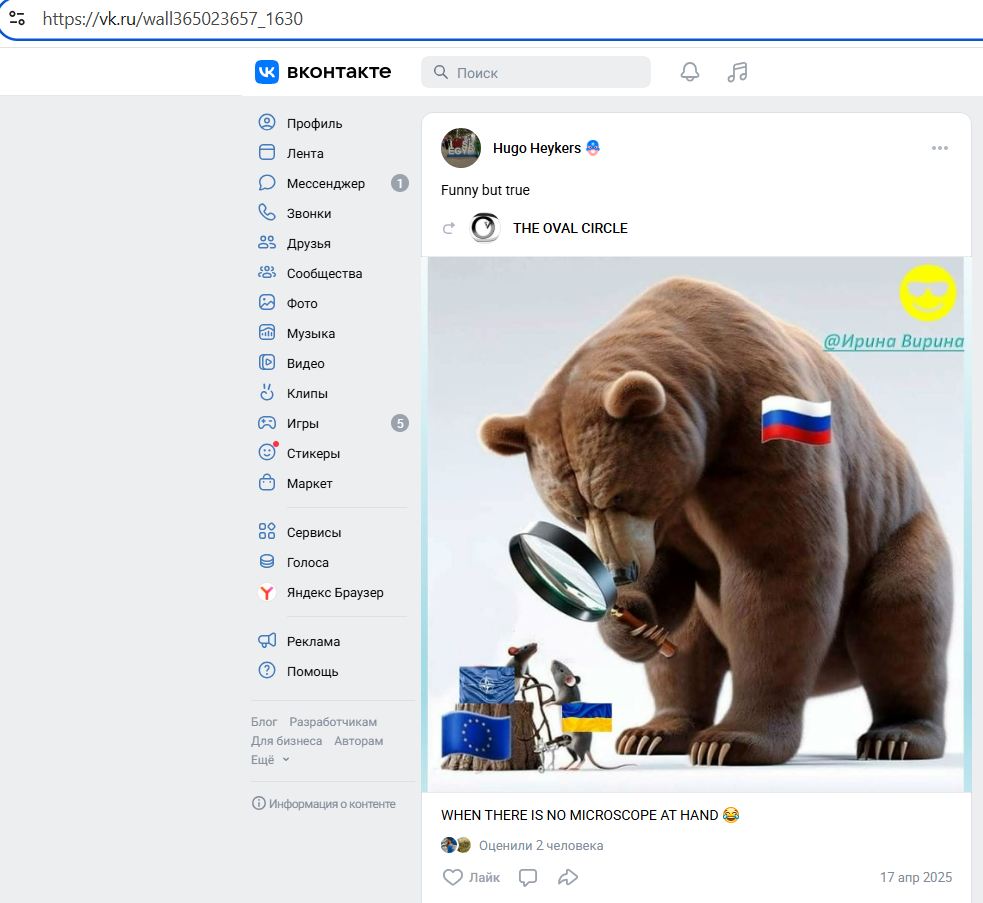Click into the Поиск search field
This screenshot has height=903, width=983.
click(x=536, y=72)
